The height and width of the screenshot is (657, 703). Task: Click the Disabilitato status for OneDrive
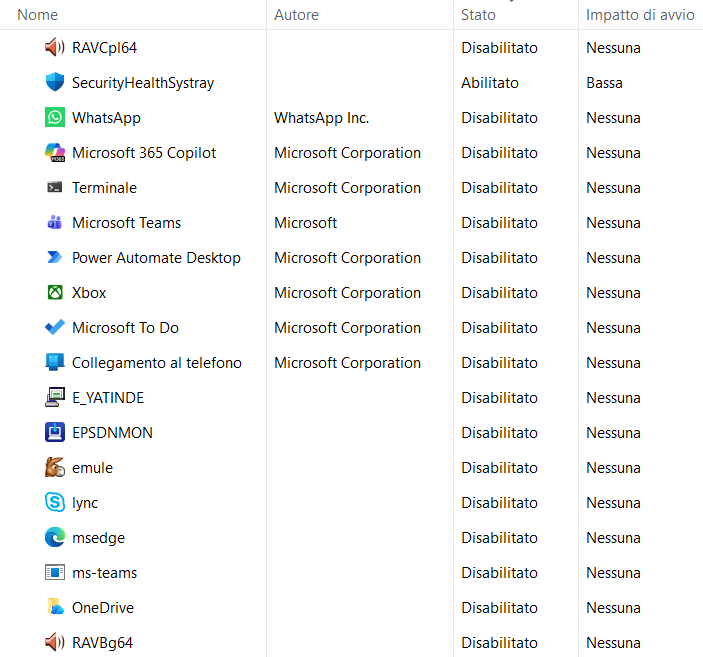coord(499,607)
